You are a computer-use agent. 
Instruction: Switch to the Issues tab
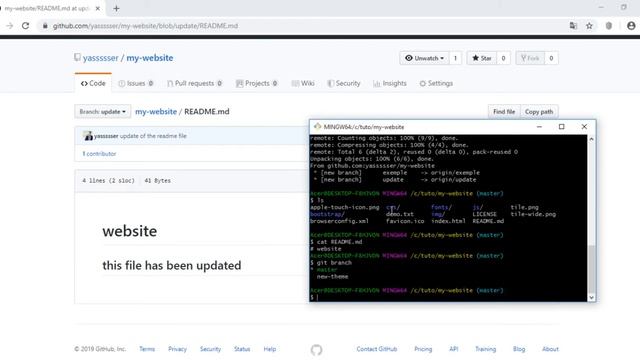[136, 83]
